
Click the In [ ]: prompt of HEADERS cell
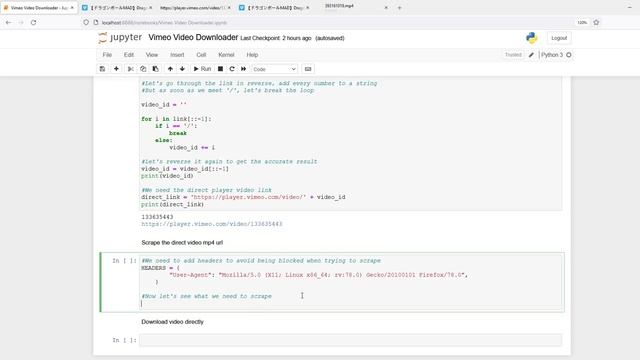[124, 260]
